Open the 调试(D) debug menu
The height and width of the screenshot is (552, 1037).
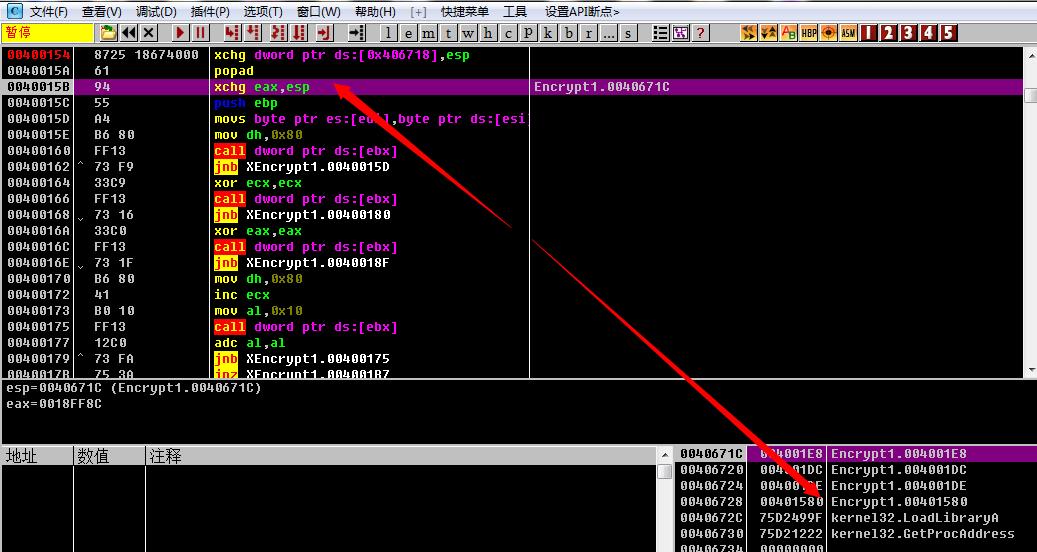click(x=156, y=12)
